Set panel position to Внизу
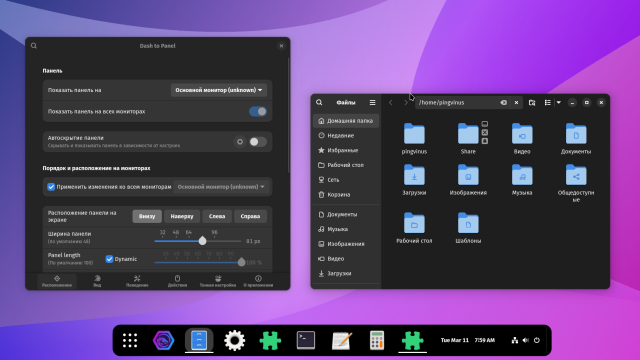 click(x=147, y=216)
